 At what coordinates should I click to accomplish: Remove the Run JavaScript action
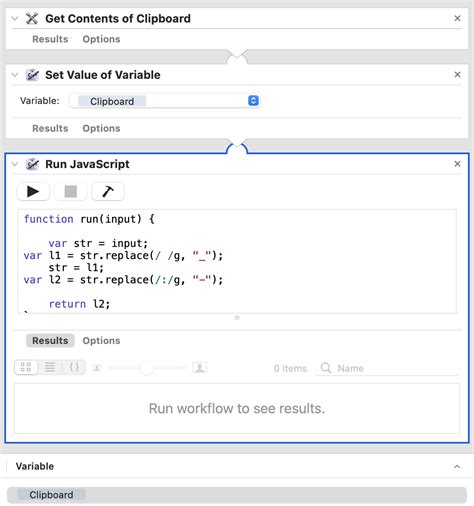[457, 164]
